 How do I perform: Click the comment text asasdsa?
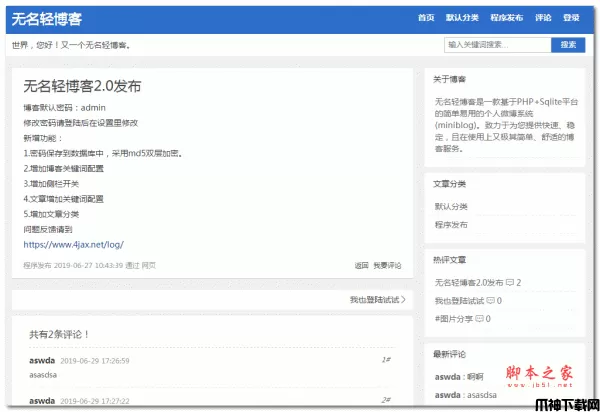pyautogui.click(x=43, y=375)
